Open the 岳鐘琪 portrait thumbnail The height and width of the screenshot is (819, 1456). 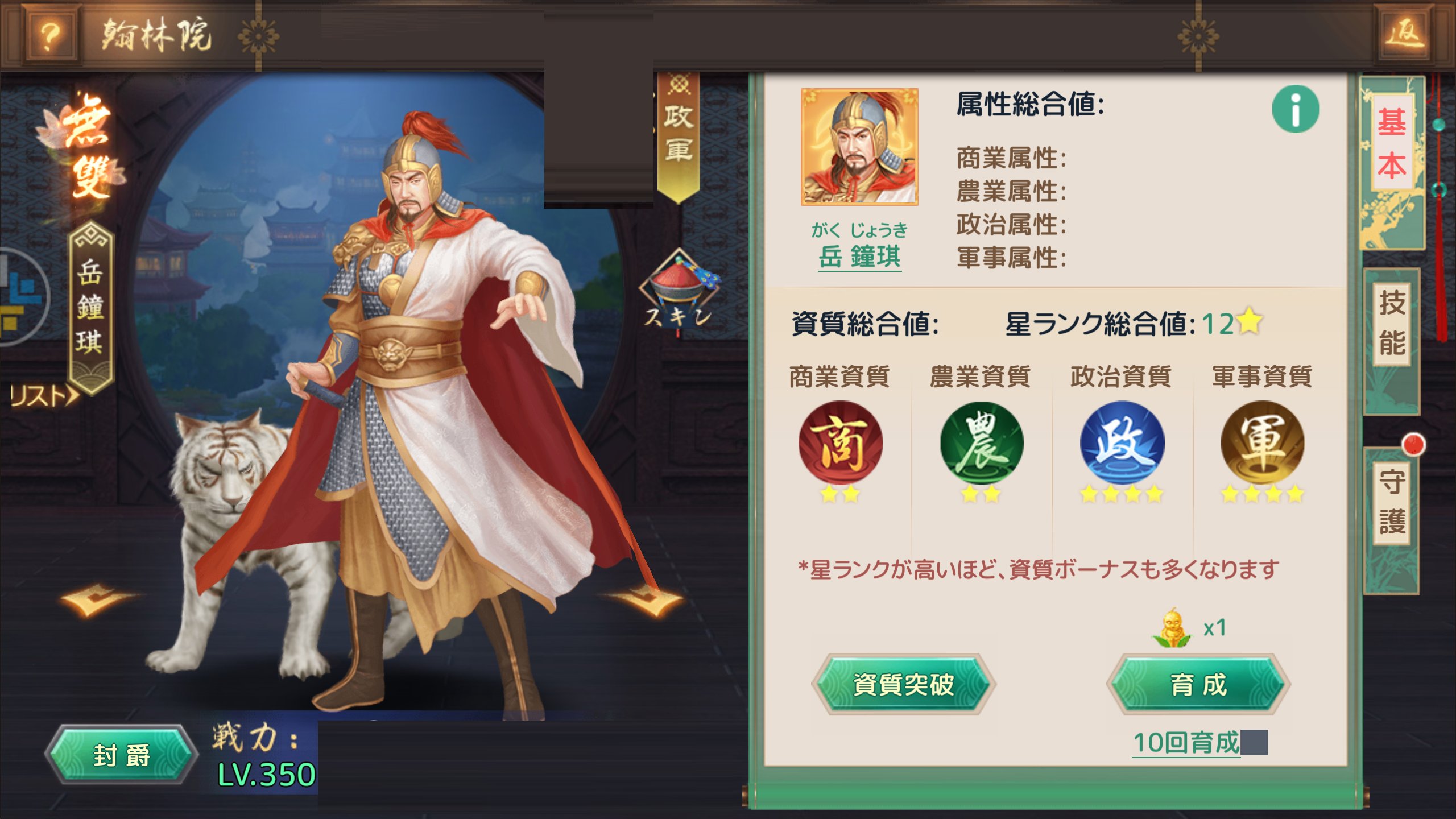[x=859, y=147]
